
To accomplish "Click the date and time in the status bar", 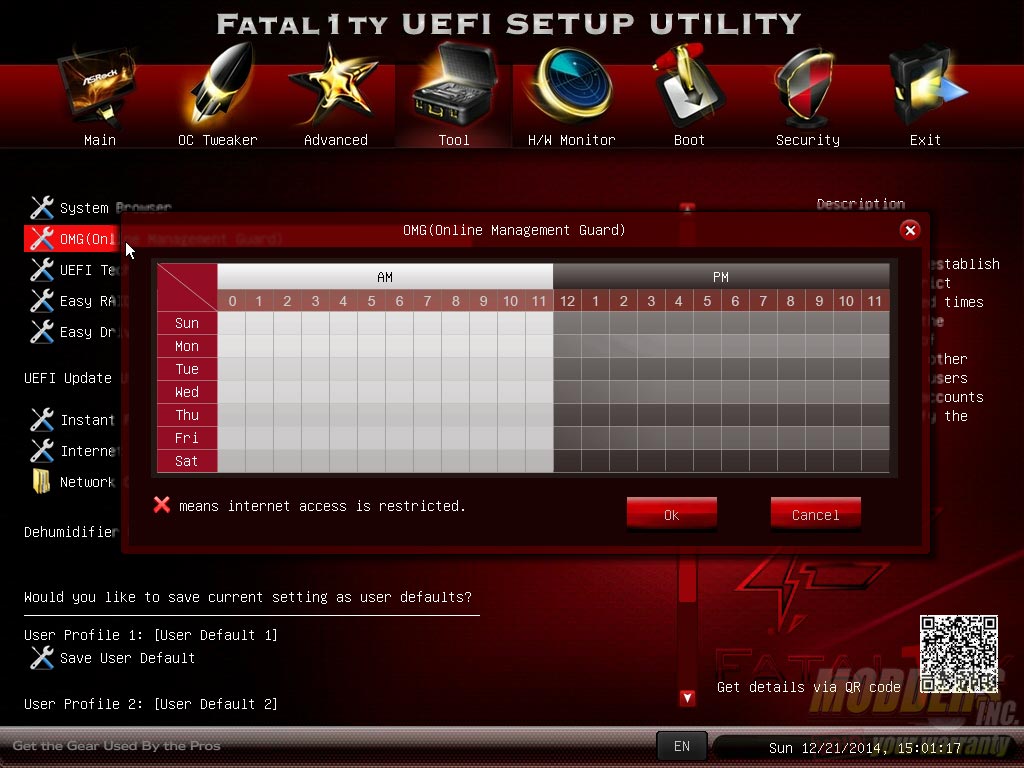I will click(x=865, y=748).
